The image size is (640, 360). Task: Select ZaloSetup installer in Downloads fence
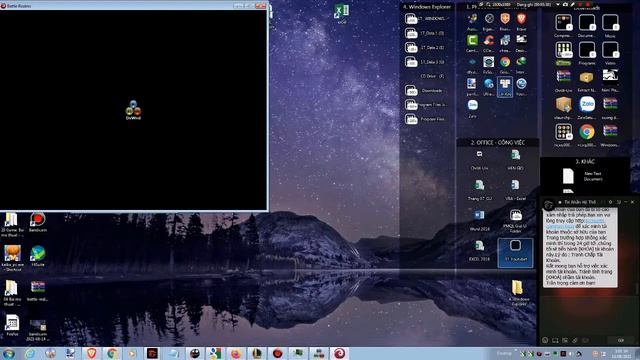tap(587, 108)
